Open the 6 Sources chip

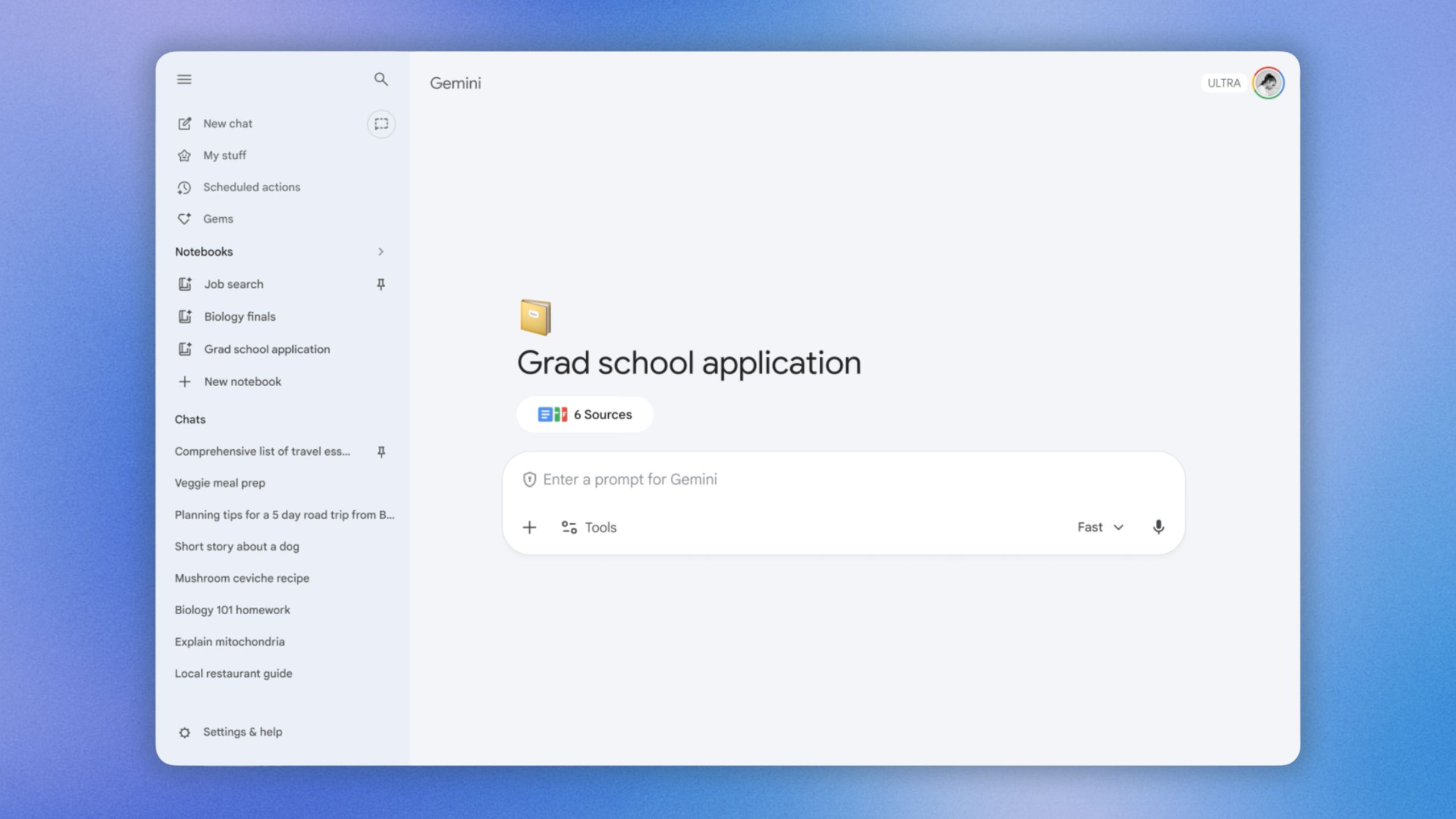point(585,415)
